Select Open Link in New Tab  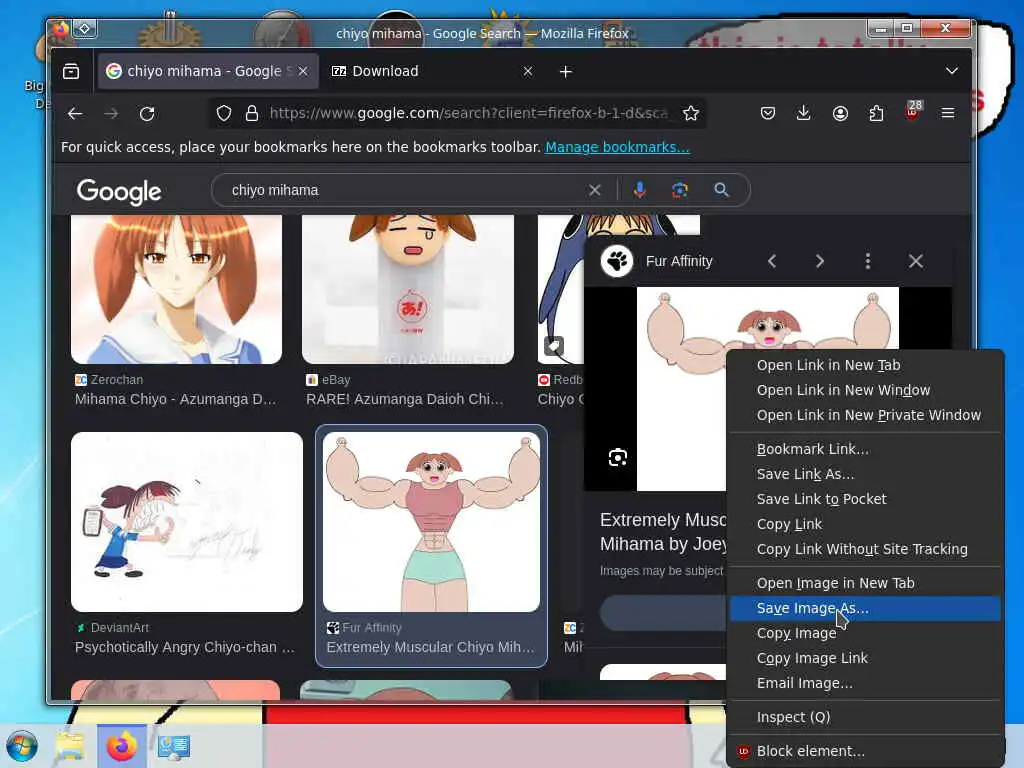coord(865,365)
